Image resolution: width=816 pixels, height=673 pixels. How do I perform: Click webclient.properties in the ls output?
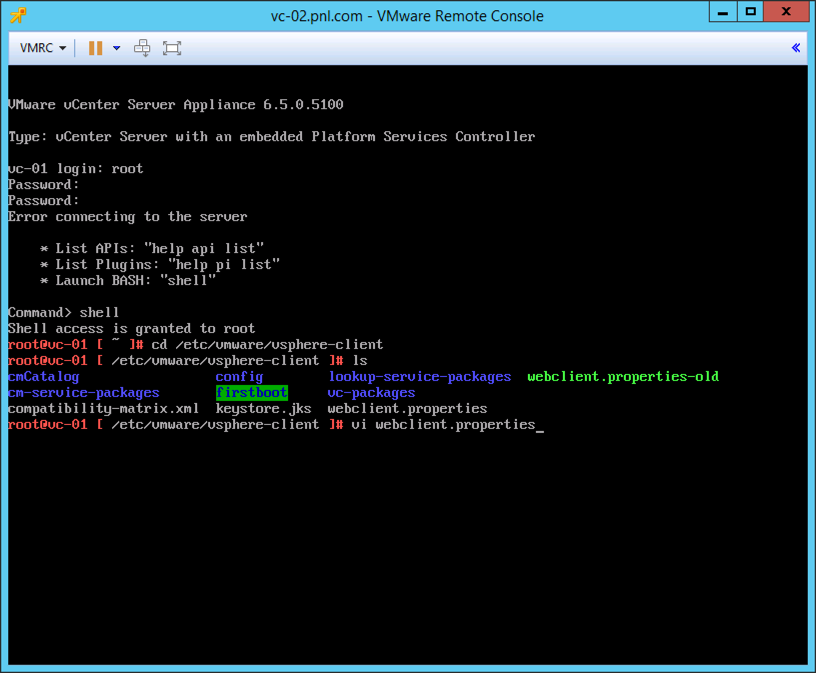[407, 409]
